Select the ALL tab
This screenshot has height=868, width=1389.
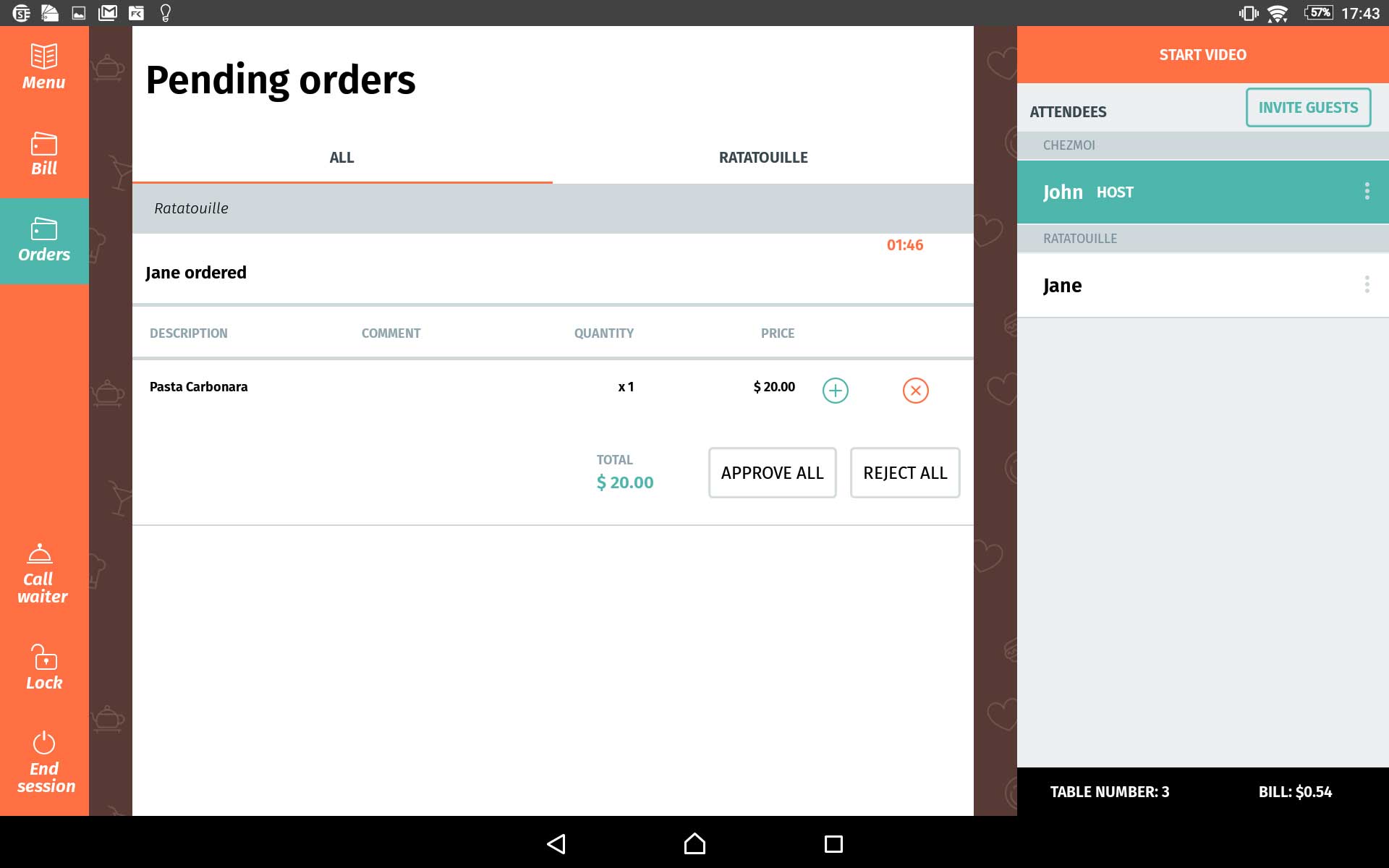pos(341,158)
